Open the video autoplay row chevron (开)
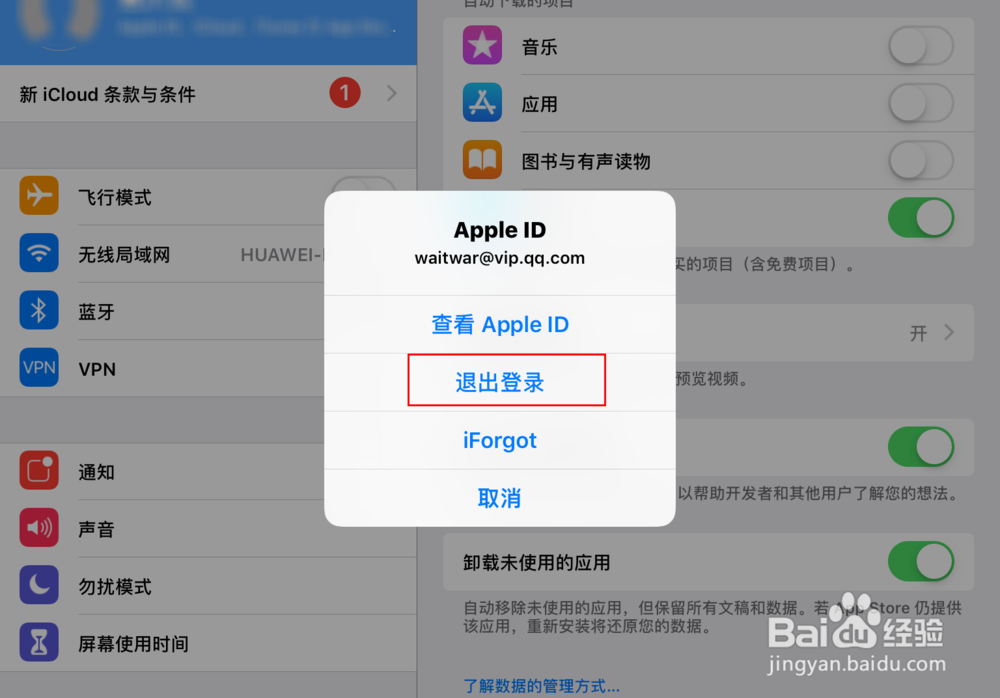 [x=949, y=332]
